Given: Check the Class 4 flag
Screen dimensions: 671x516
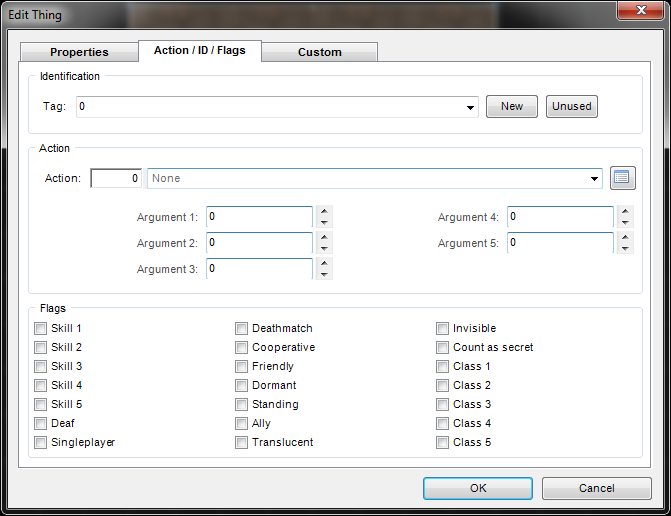Looking at the screenshot, I should [442, 424].
